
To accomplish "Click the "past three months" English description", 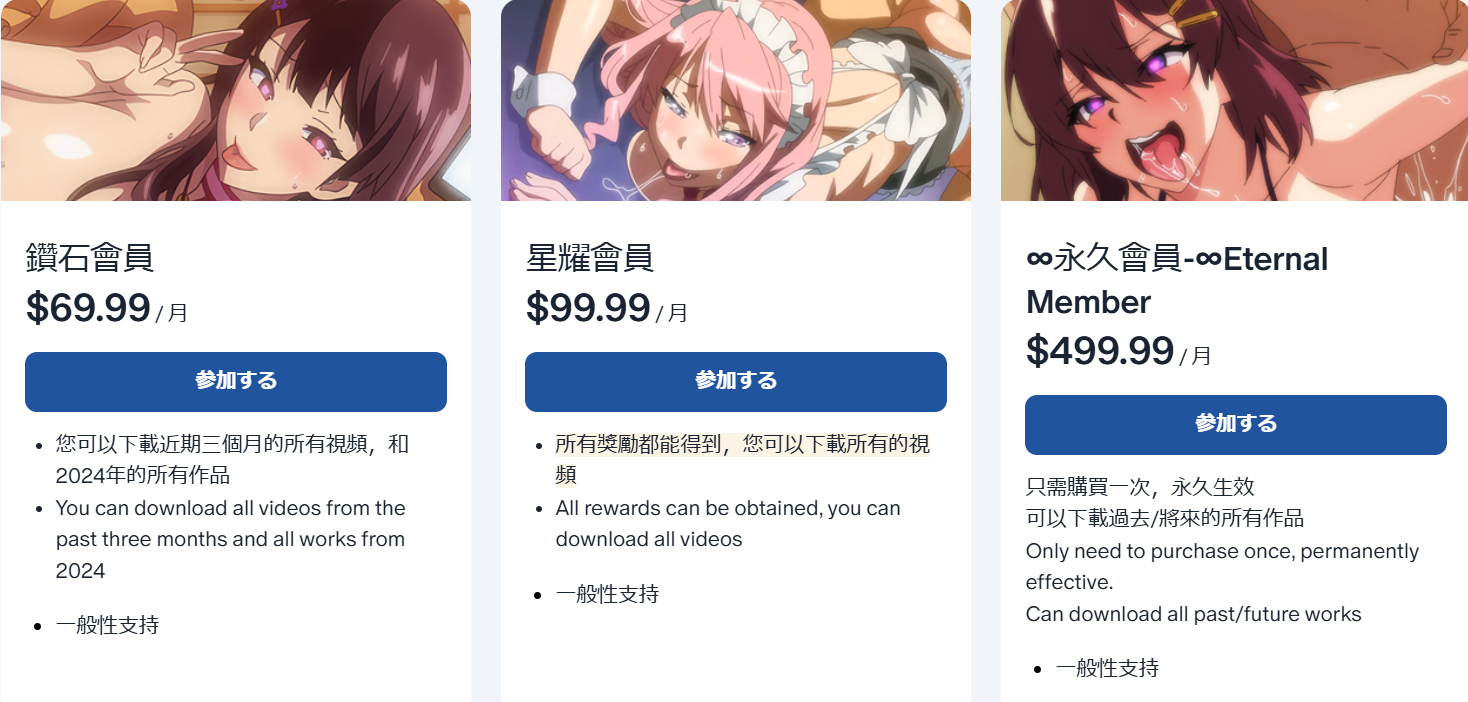I will [x=230, y=539].
